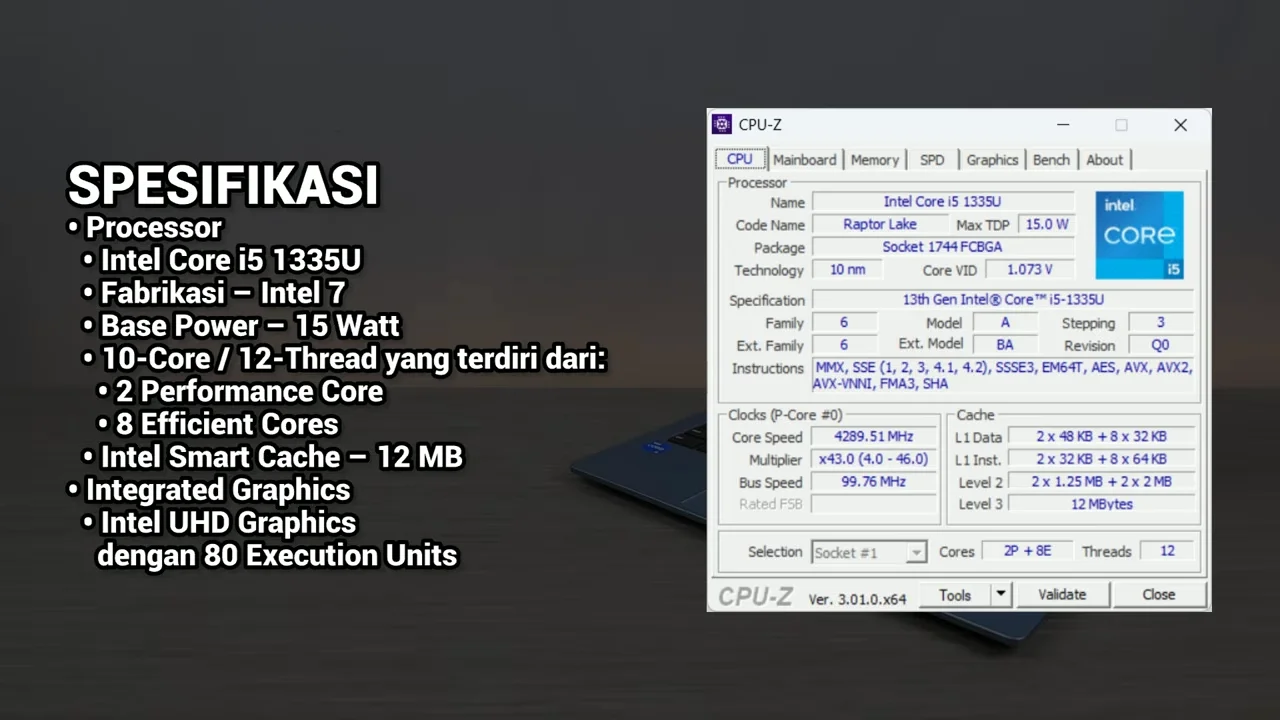The image size is (1280, 720).
Task: Click the Max TDP value 15.0 W
Action: click(x=1046, y=224)
